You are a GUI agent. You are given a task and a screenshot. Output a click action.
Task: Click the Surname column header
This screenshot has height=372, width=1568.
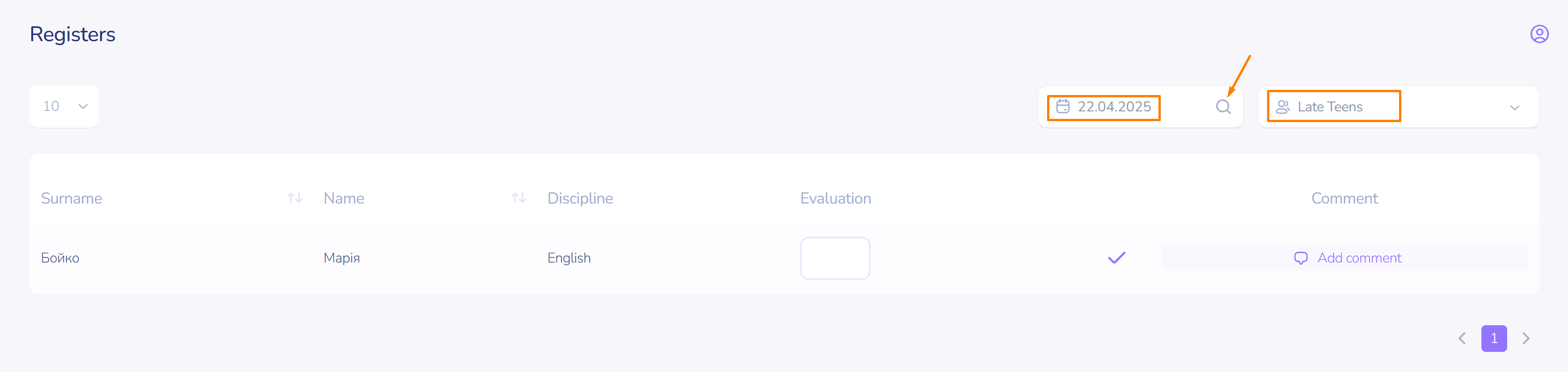click(71, 198)
